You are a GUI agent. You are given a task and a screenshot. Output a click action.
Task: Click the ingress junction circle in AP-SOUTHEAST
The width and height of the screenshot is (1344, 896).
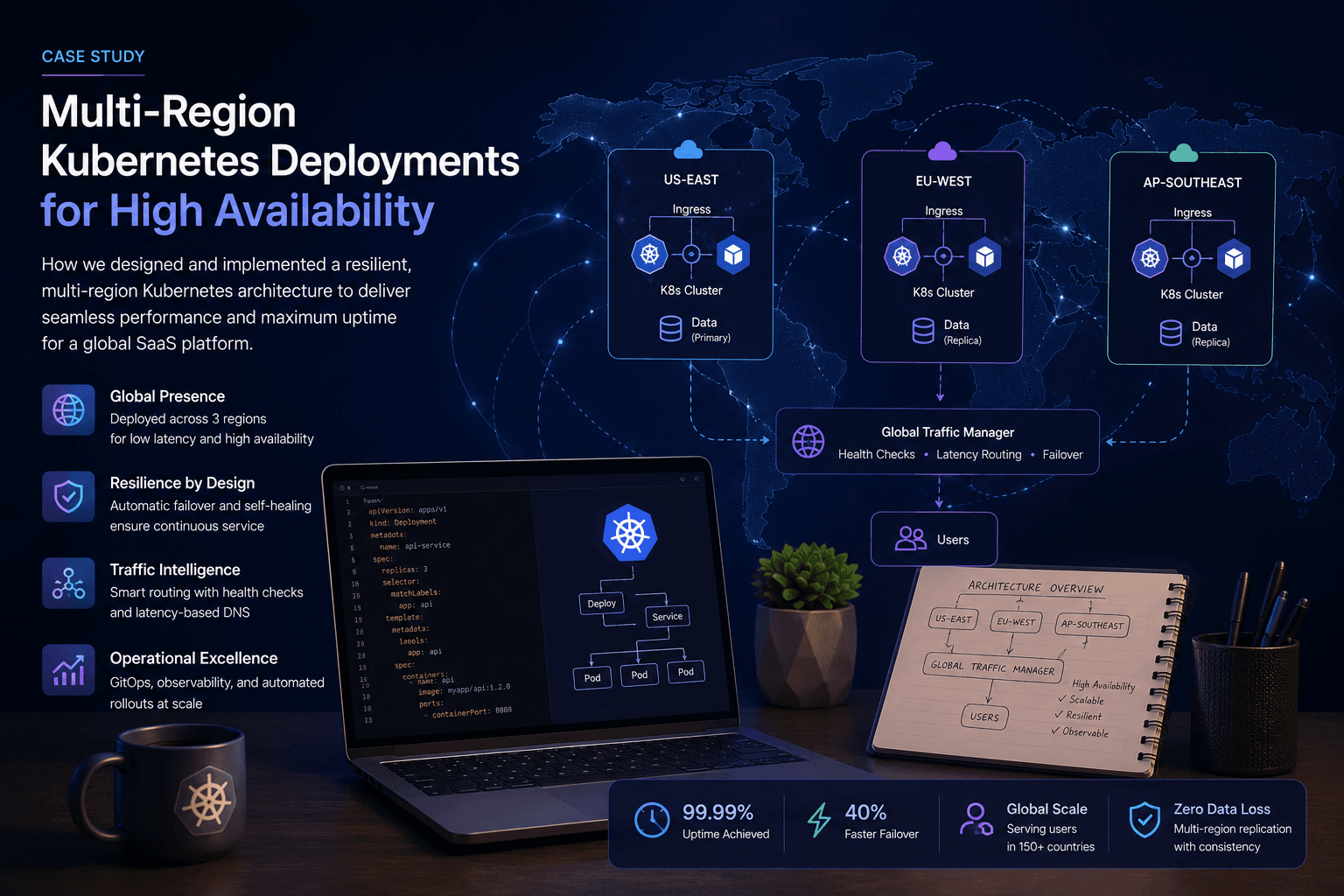(1192, 258)
